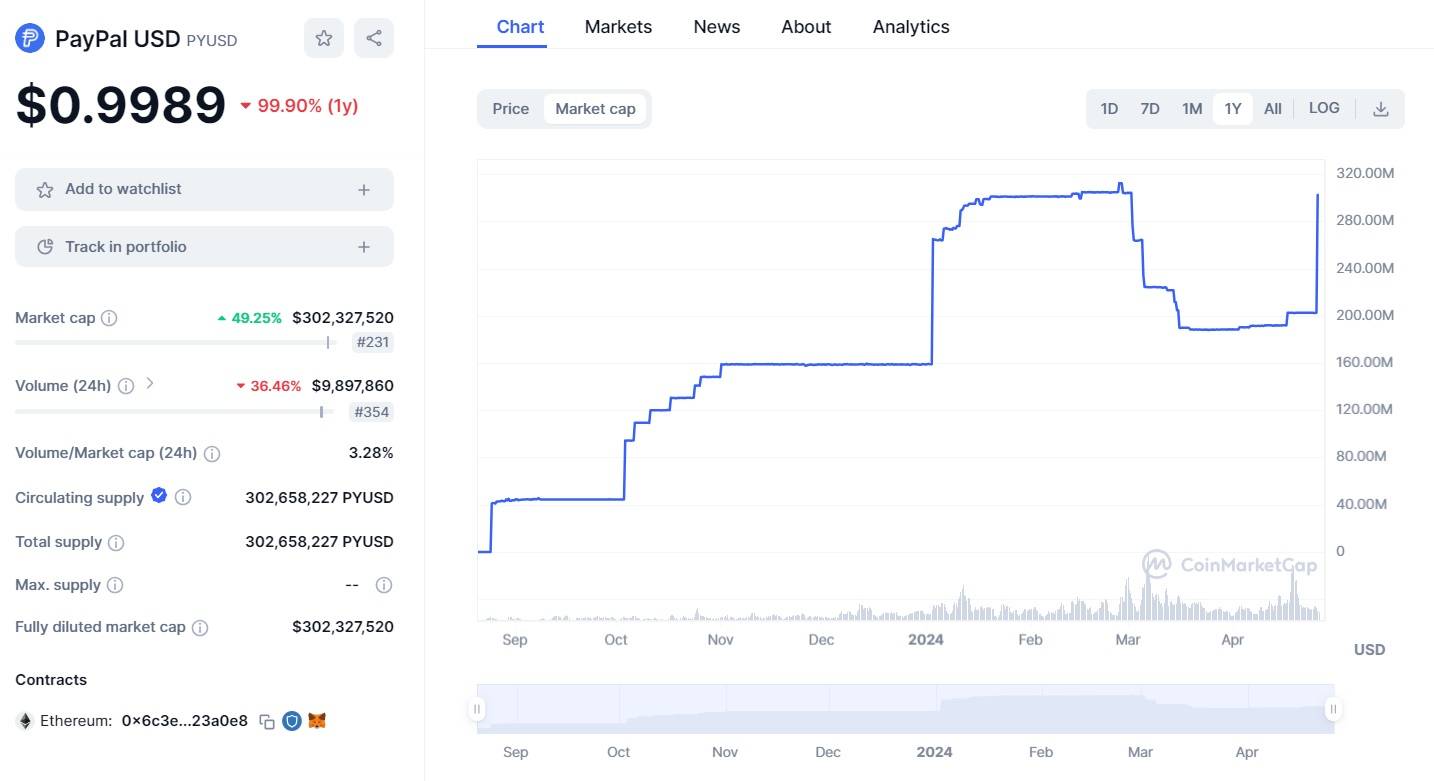
Task: Click the 99.90% (1y) change indicator
Action: [299, 106]
